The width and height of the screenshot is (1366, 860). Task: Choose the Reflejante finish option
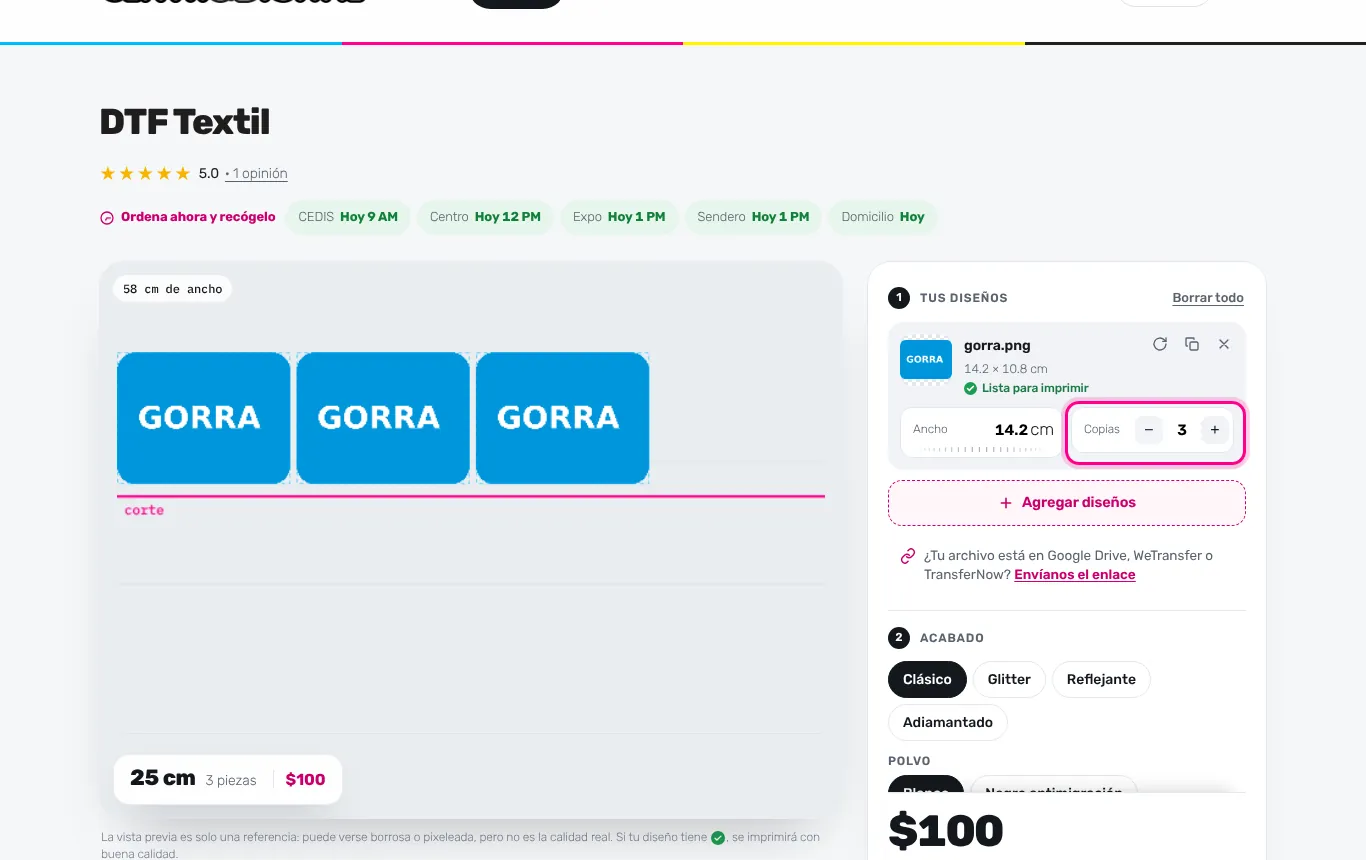coord(1101,679)
